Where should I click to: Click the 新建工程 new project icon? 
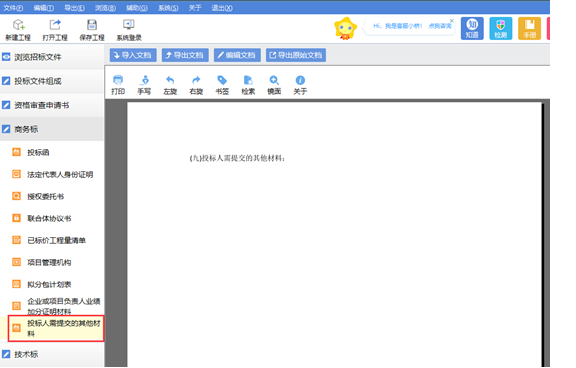click(18, 25)
